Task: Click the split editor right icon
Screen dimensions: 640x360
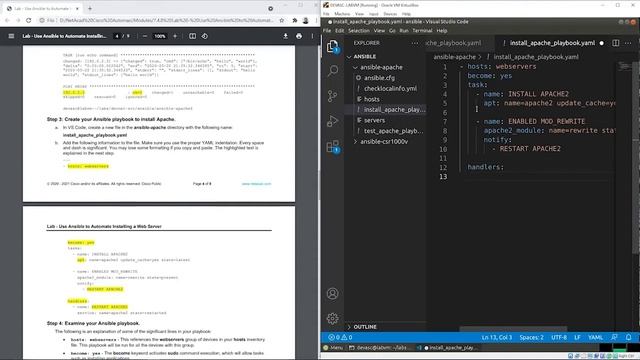Action: coord(615,43)
